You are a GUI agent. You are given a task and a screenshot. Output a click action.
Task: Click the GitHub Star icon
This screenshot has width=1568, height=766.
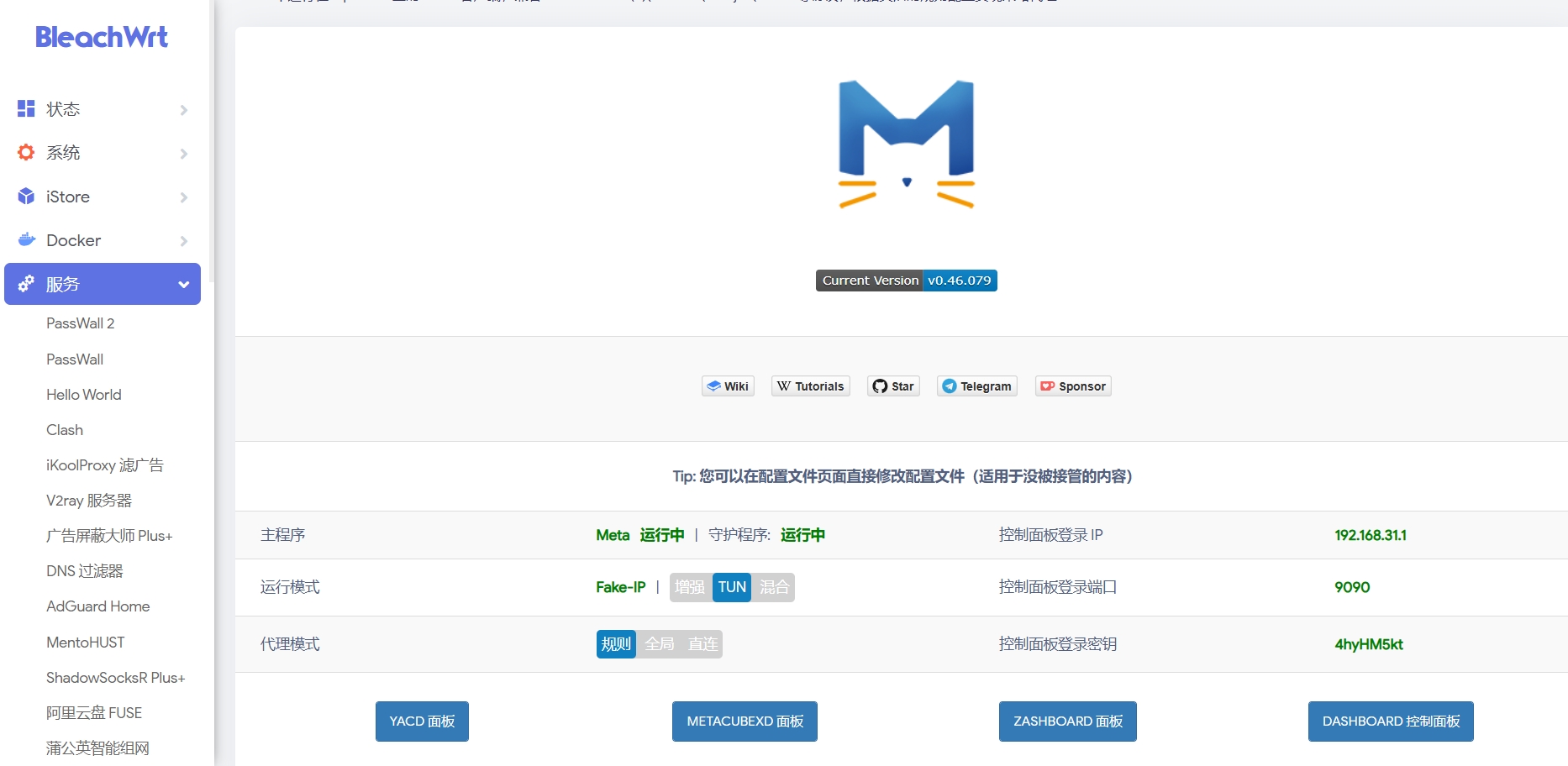pyautogui.click(x=880, y=386)
